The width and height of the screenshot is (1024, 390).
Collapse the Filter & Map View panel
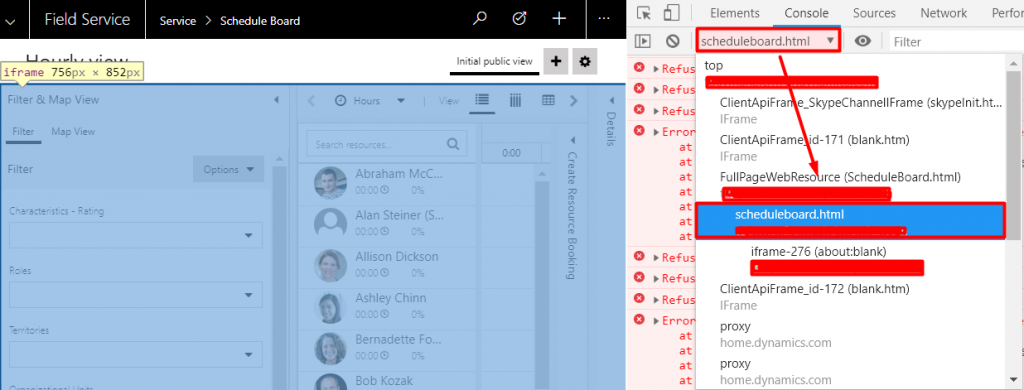(276, 100)
